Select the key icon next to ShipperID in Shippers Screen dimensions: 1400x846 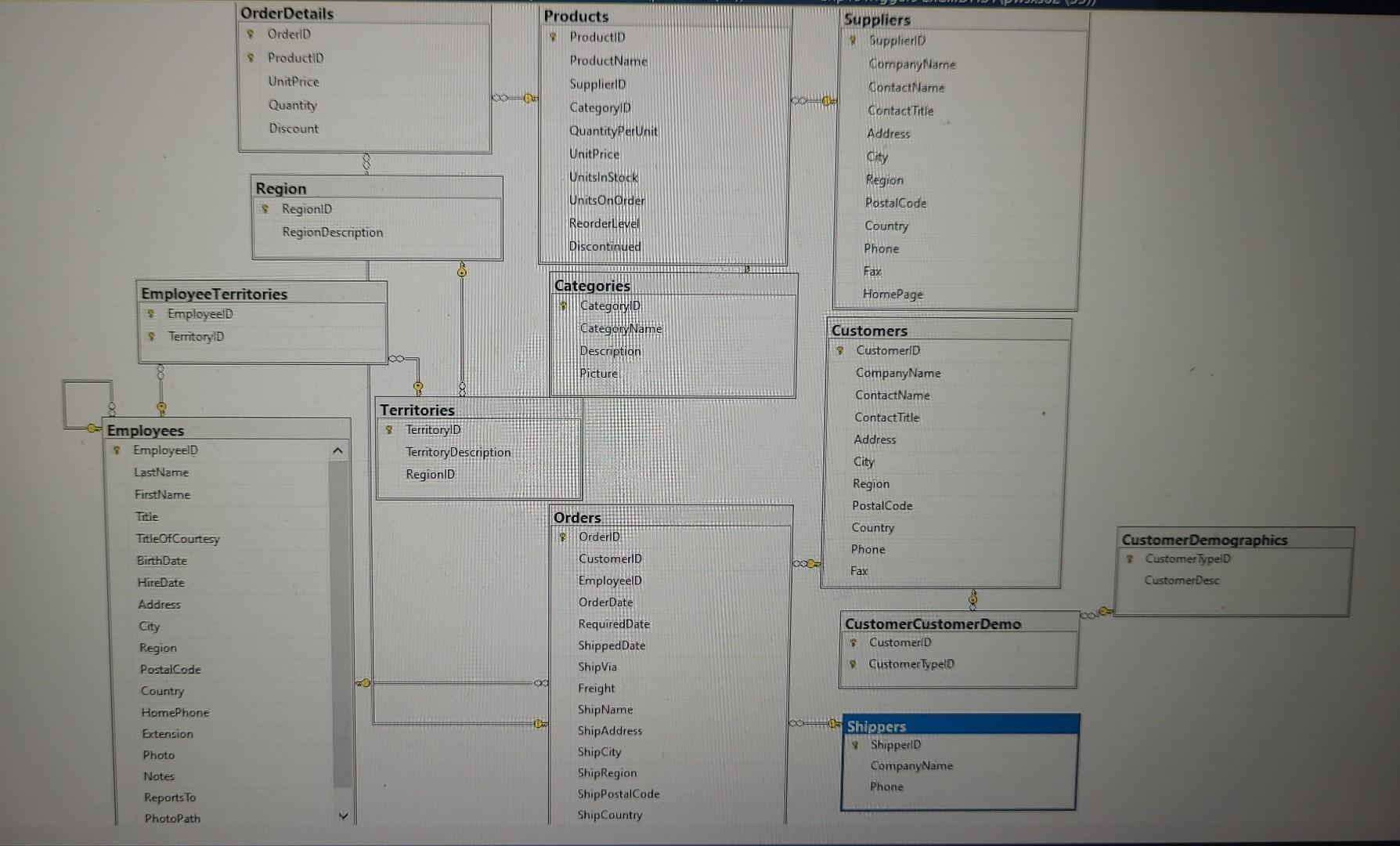(x=856, y=745)
